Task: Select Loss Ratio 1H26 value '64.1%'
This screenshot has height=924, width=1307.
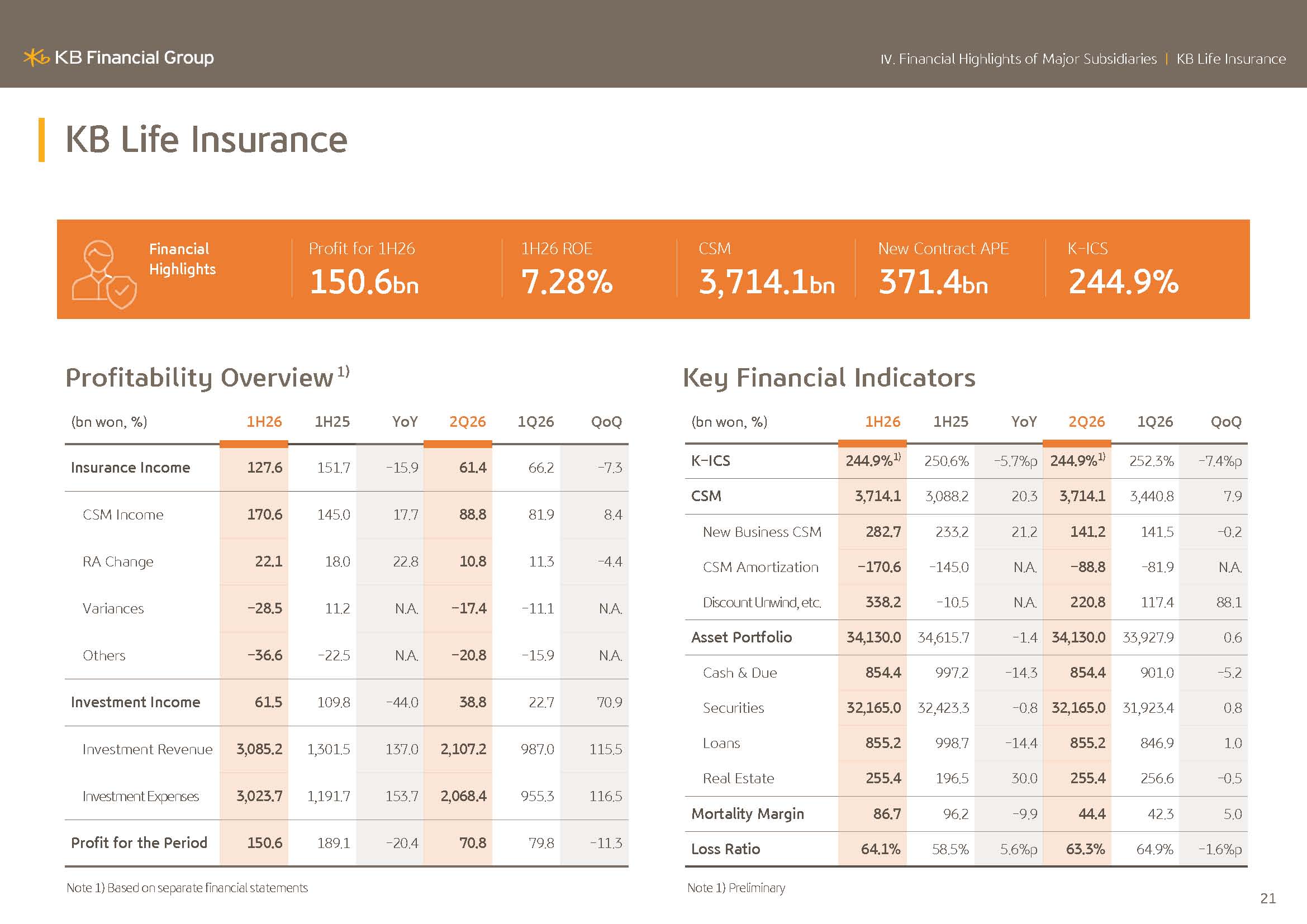Action: point(881,850)
